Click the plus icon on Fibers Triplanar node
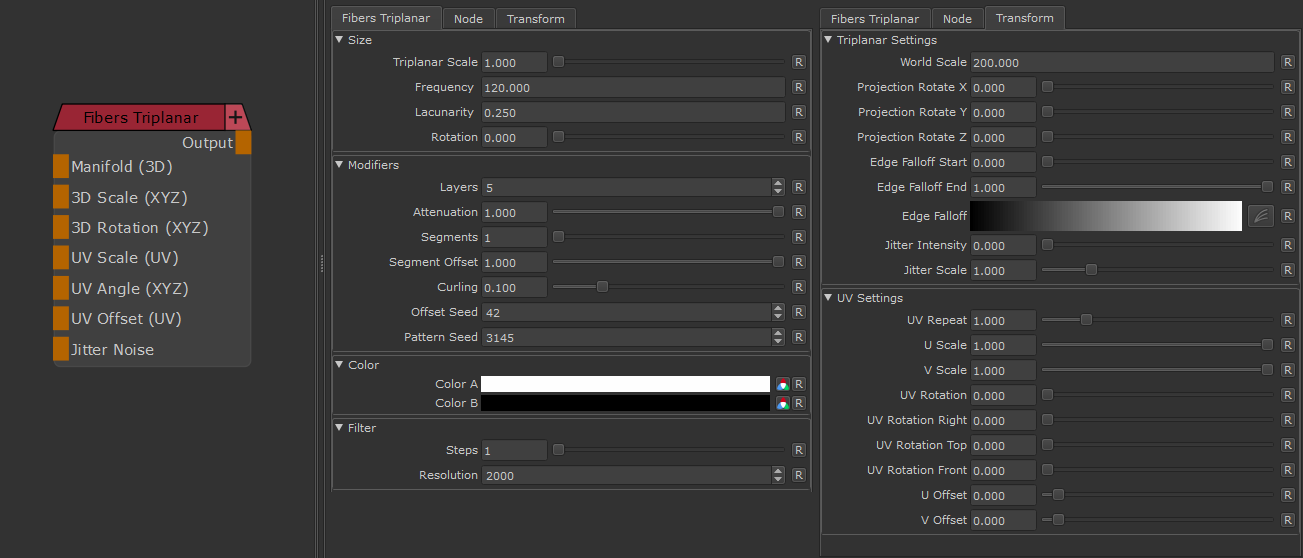The image size is (1303, 558). coord(236,117)
